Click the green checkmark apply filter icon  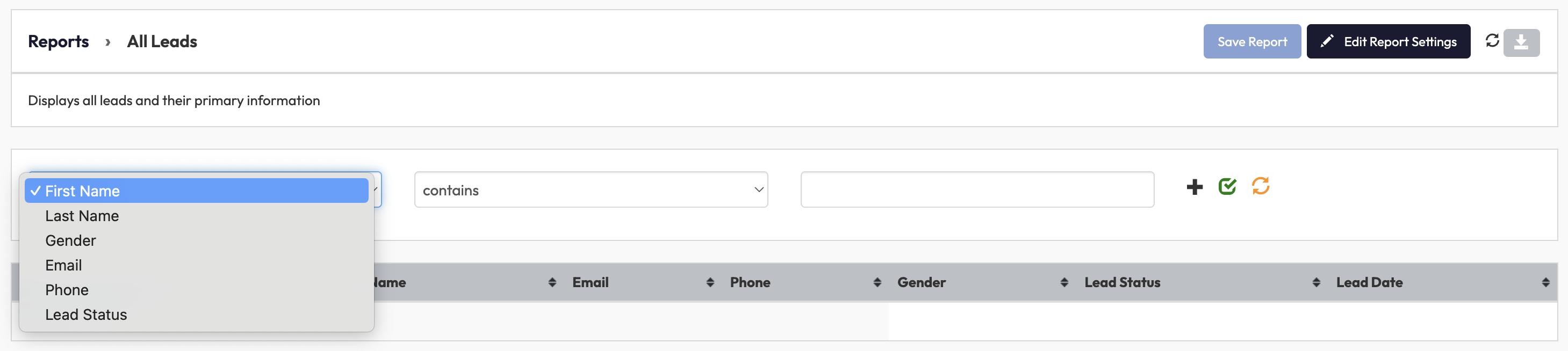click(1227, 186)
